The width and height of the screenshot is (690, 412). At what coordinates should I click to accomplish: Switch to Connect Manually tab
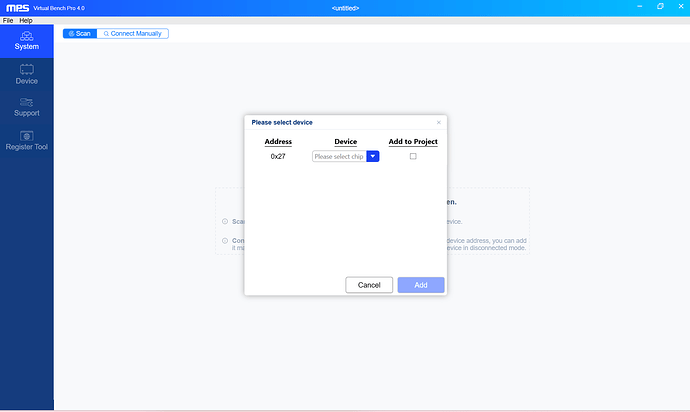click(132, 33)
